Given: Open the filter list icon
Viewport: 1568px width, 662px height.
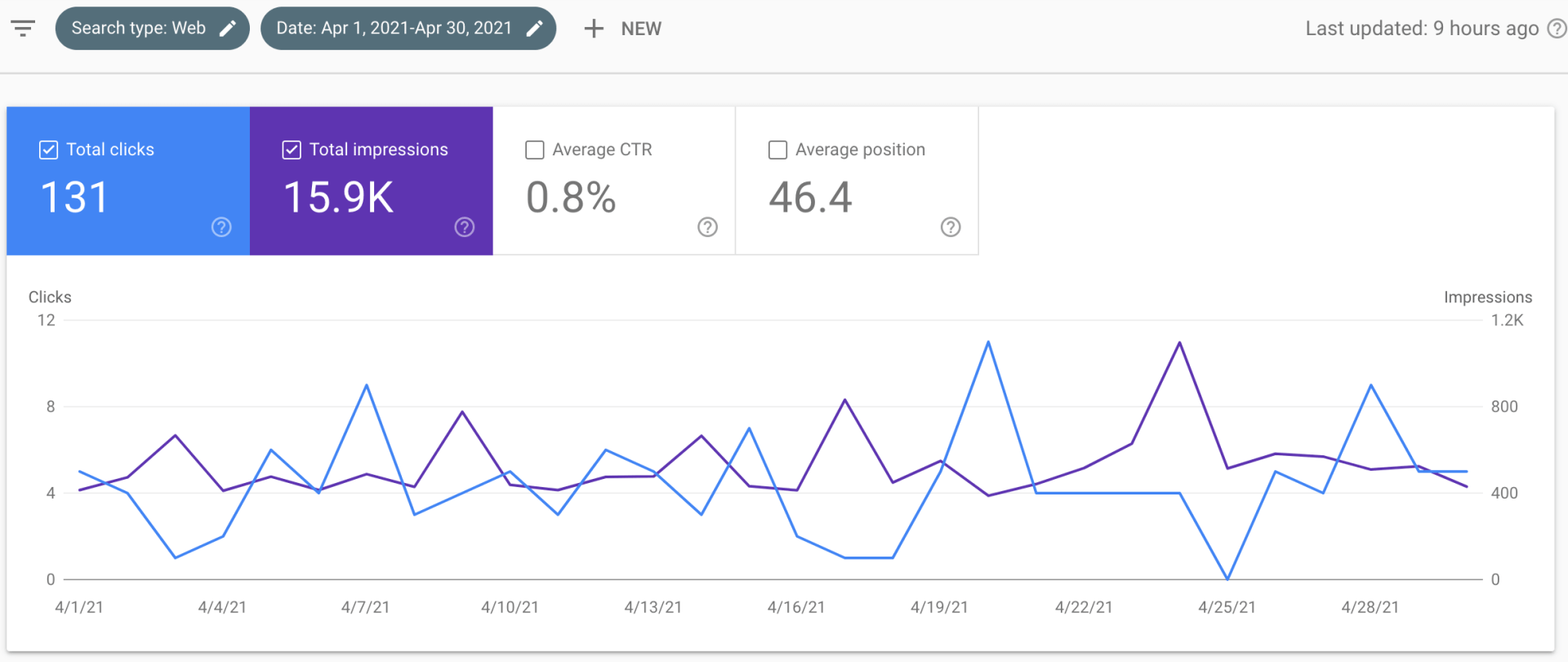Looking at the screenshot, I should pyautogui.click(x=23, y=29).
